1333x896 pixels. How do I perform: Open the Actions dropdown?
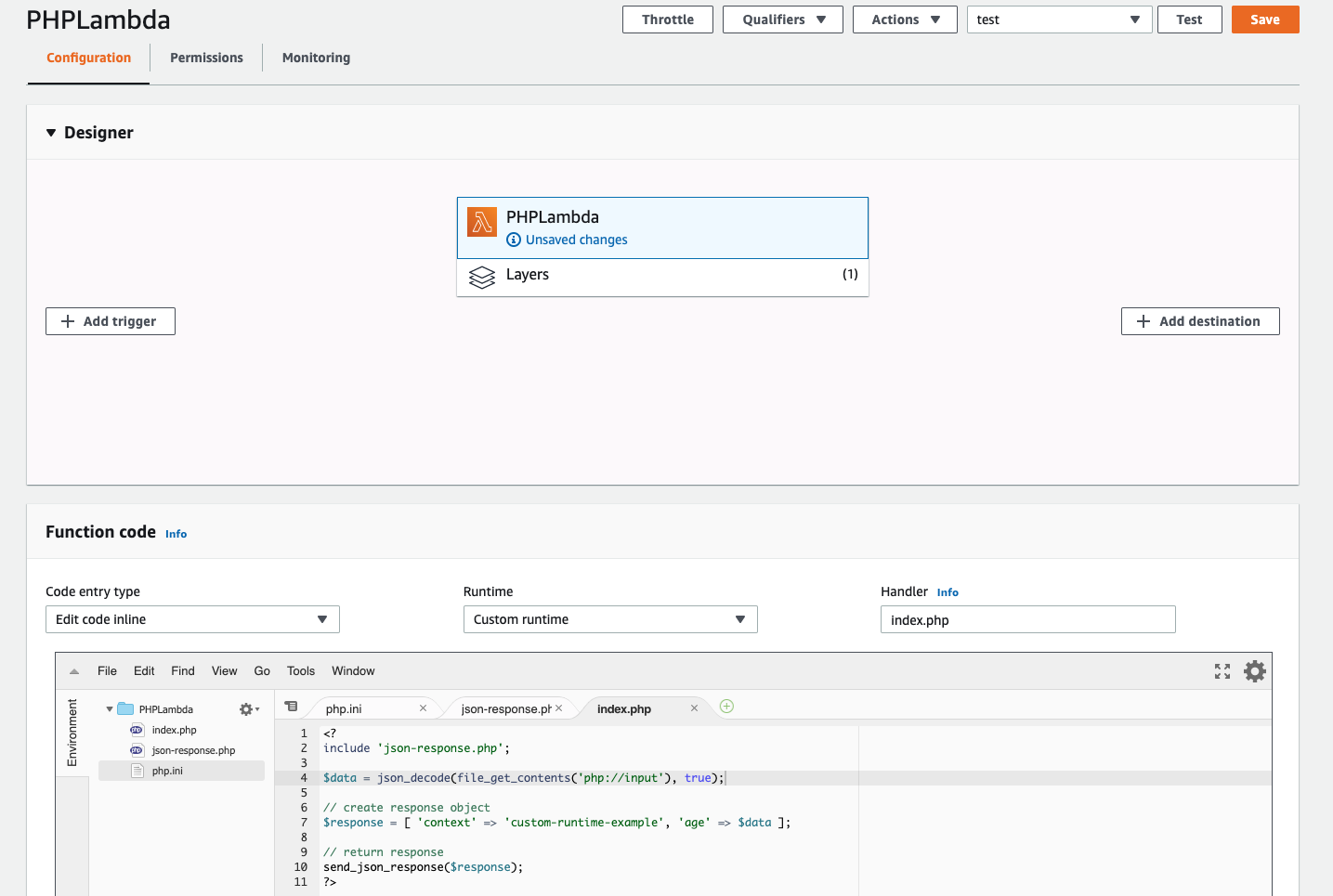click(905, 19)
